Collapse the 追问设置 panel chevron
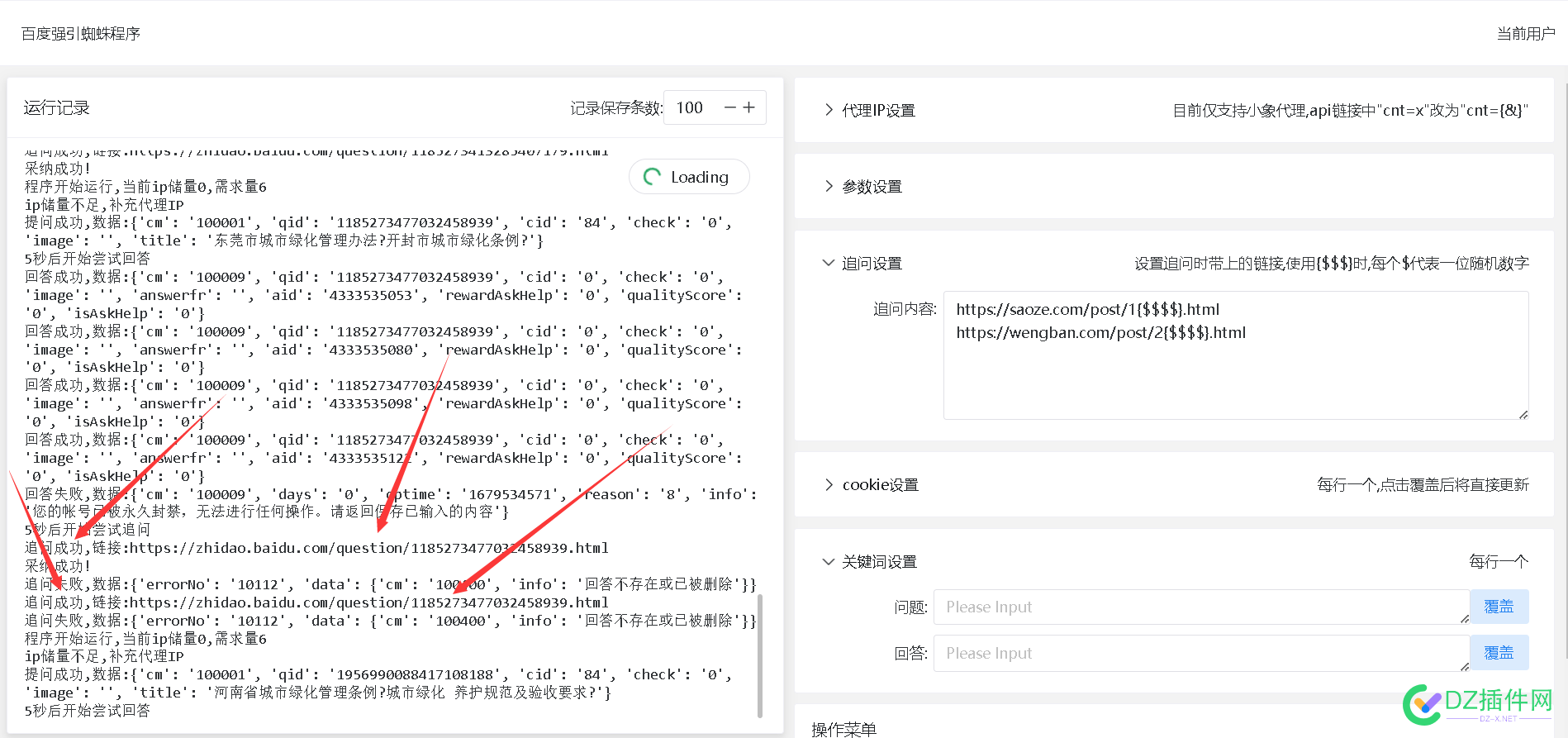This screenshot has width=1568, height=738. tap(829, 263)
